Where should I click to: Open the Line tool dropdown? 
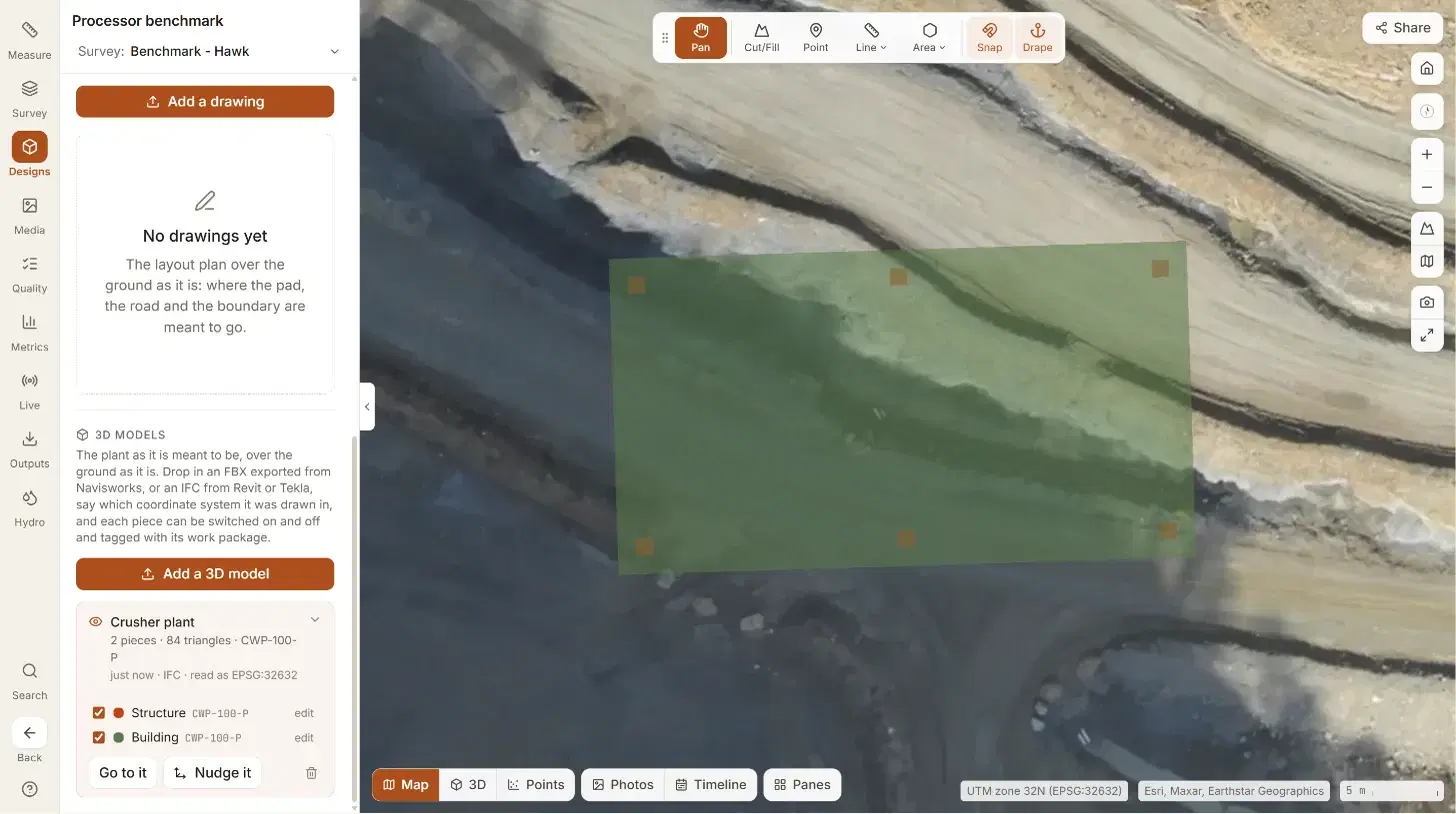pyautogui.click(x=871, y=38)
